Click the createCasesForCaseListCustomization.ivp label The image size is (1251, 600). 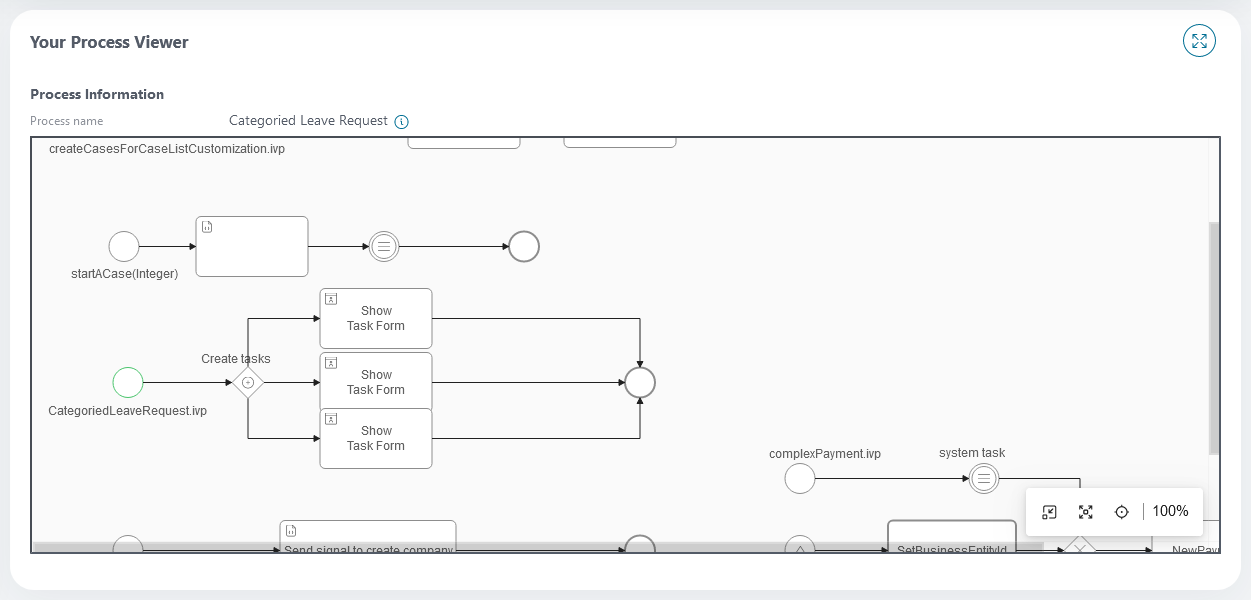167,149
